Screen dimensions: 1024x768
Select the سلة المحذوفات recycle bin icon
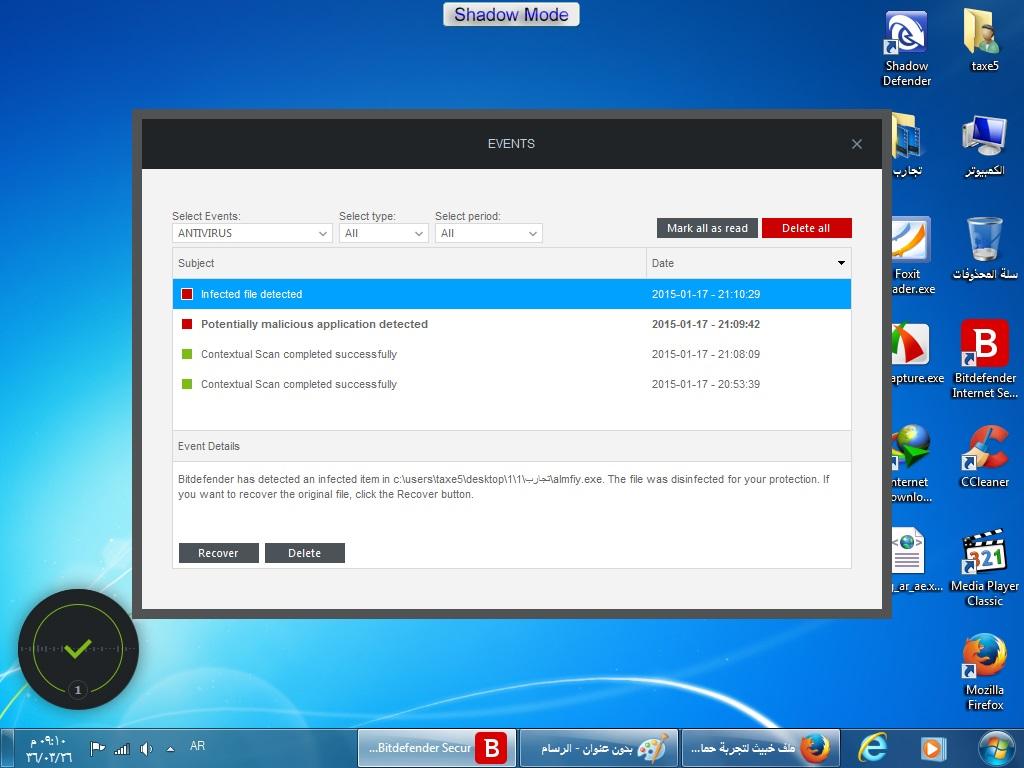click(985, 249)
